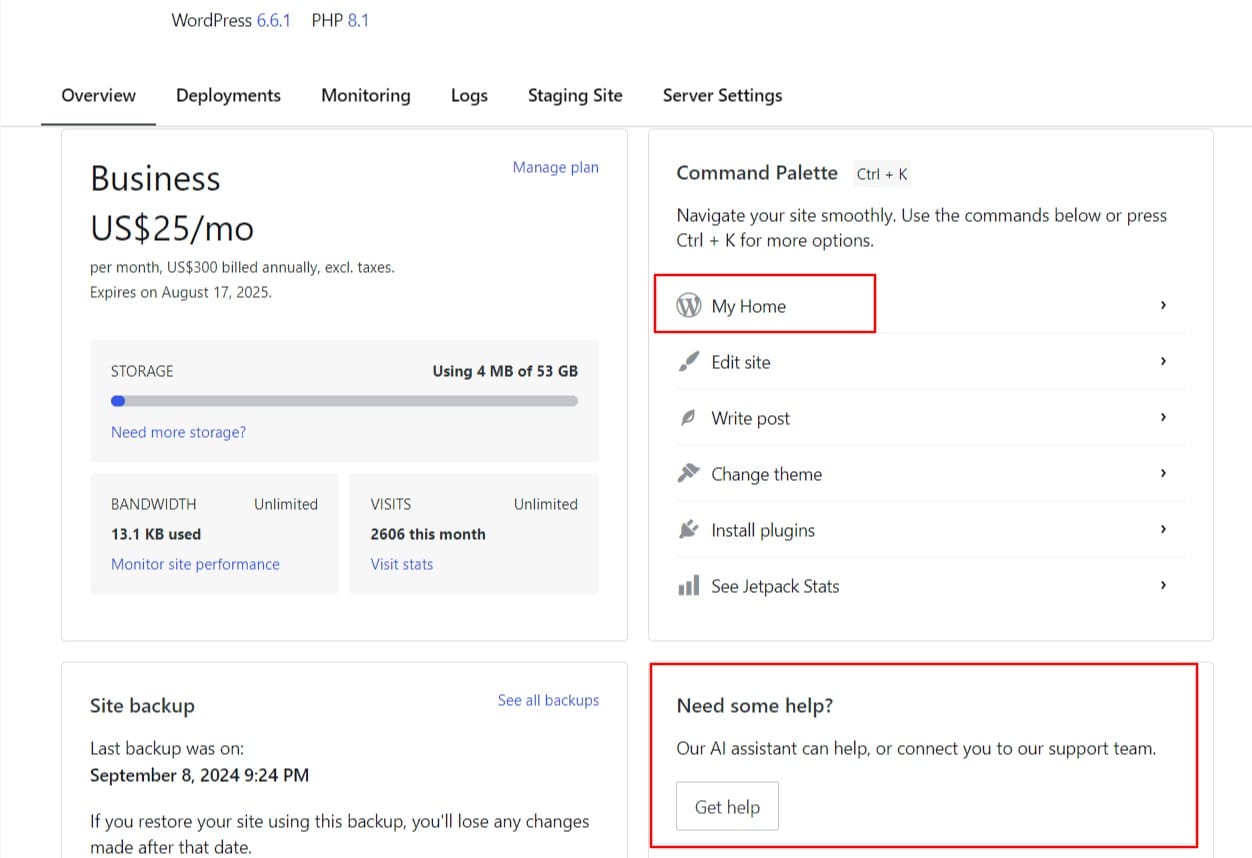Open the Manage plan link
The image size is (1252, 858).
555,167
